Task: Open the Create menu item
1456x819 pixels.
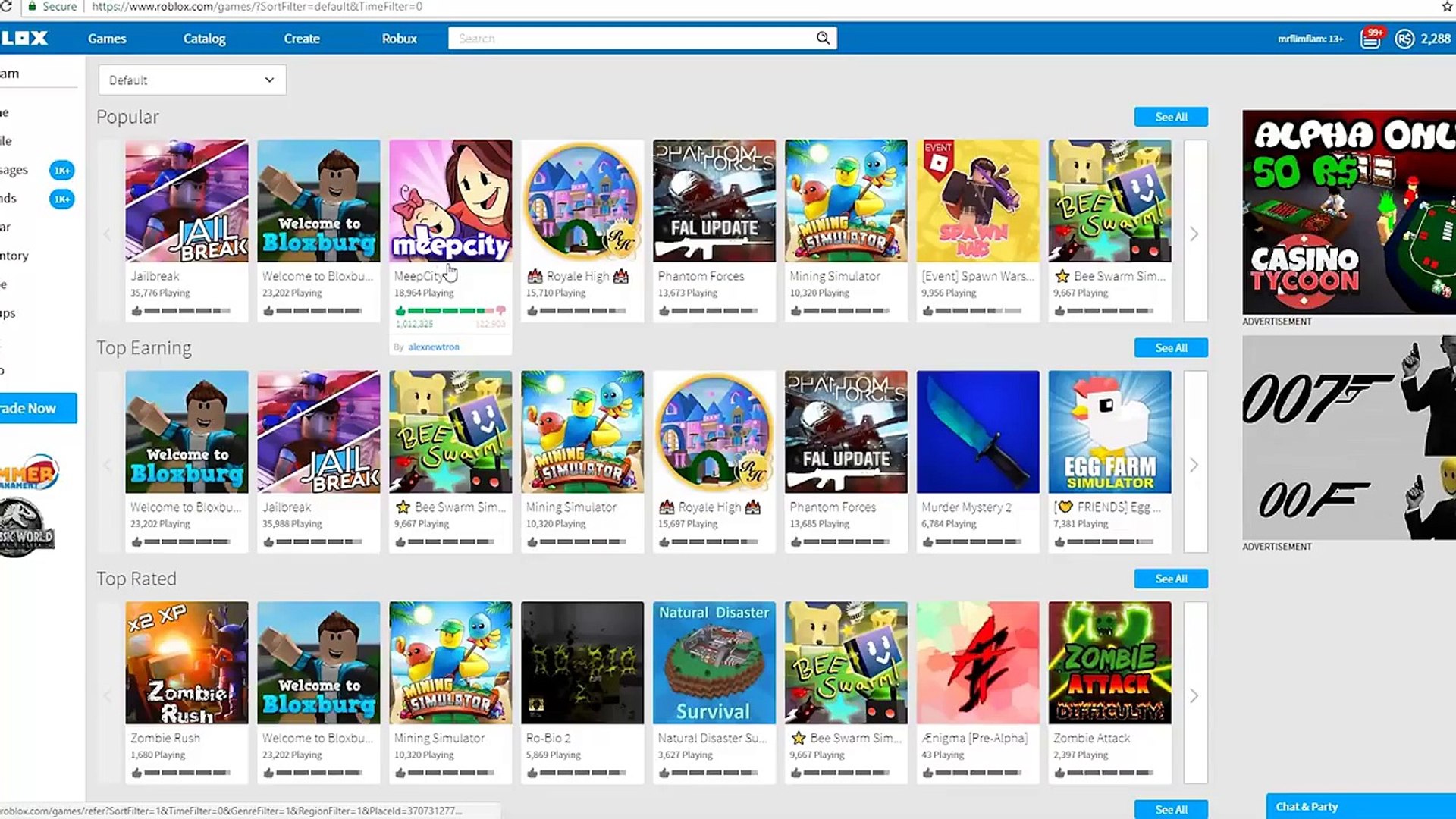Action: pyautogui.click(x=301, y=39)
